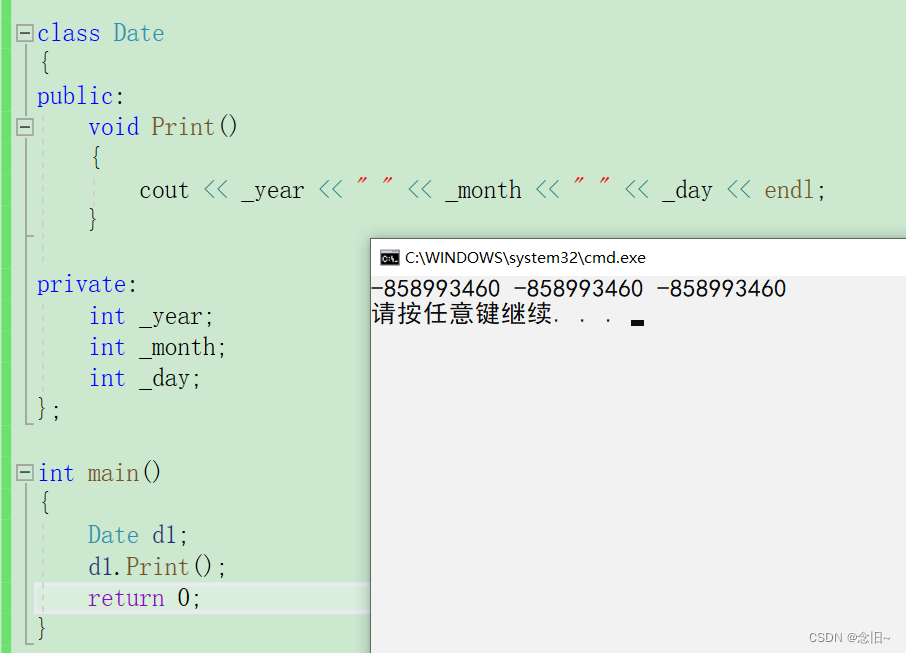Click the third -858993460 console value
The width and height of the screenshot is (906, 653).
[x=722, y=288]
